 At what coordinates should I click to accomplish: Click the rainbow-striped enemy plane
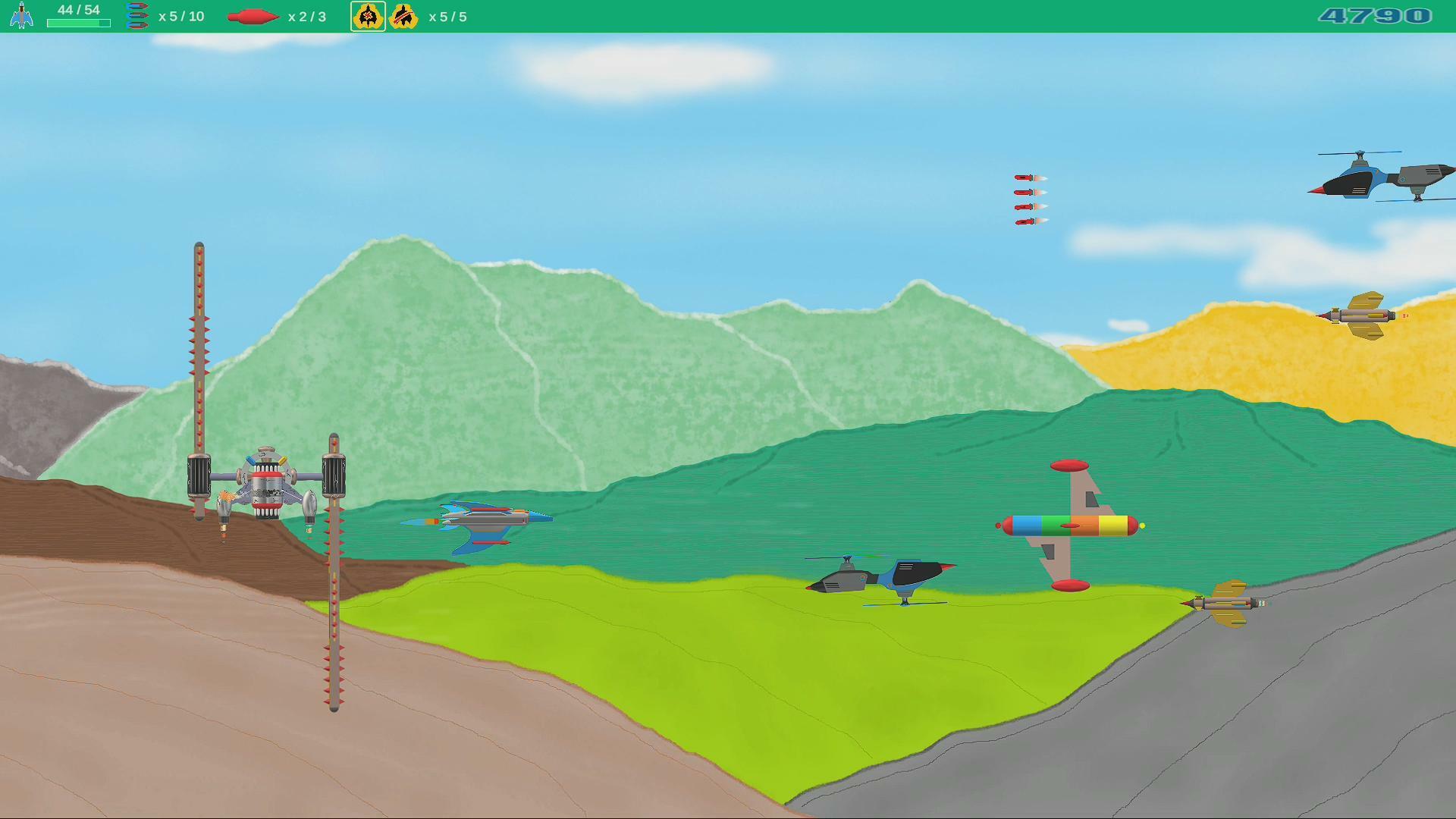pyautogui.click(x=1069, y=525)
